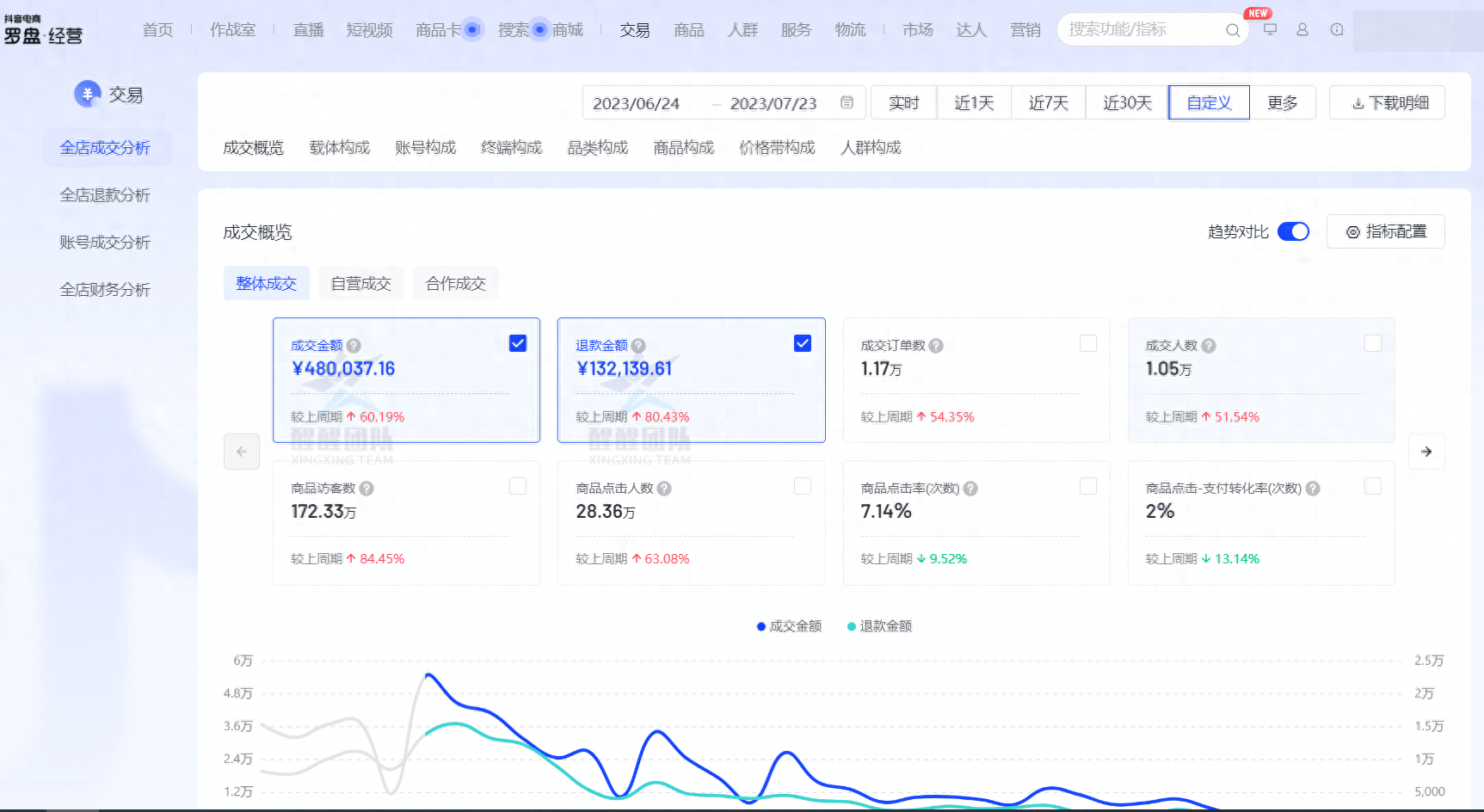Image resolution: width=1484 pixels, height=812 pixels.
Task: Open the 交易 sidebar section icon
Action: [87, 94]
